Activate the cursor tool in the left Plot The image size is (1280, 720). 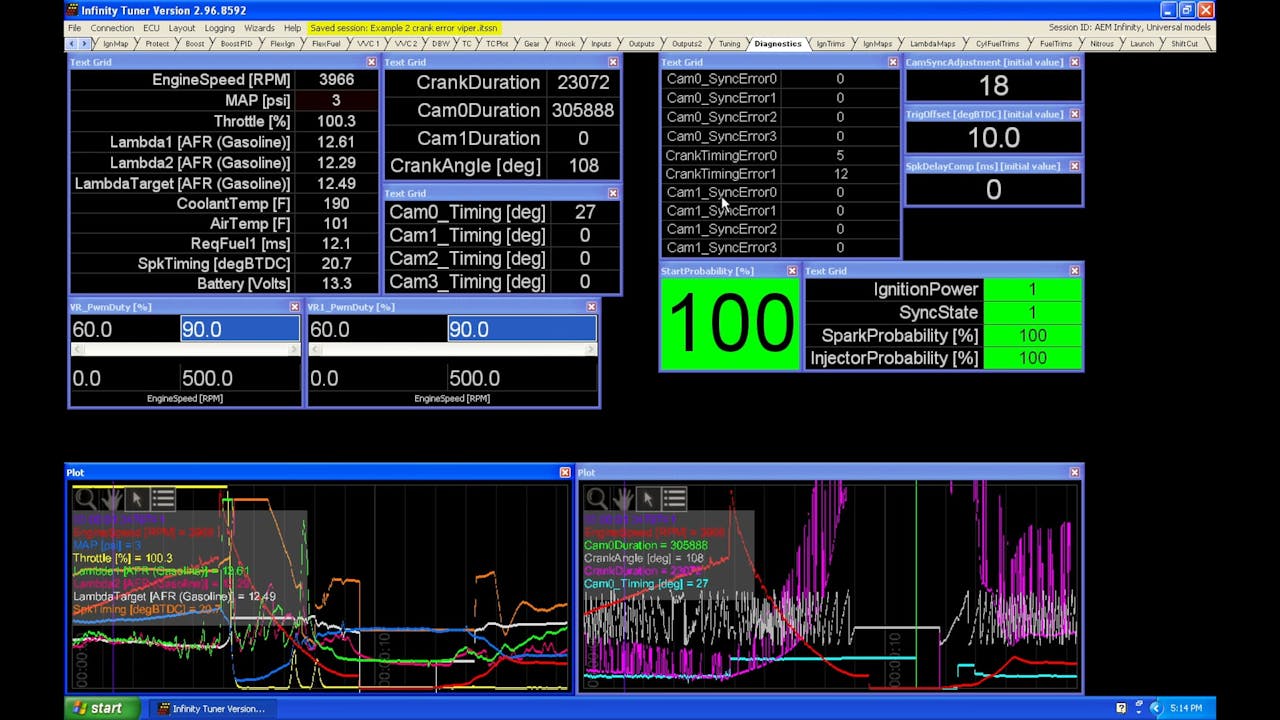coord(136,499)
